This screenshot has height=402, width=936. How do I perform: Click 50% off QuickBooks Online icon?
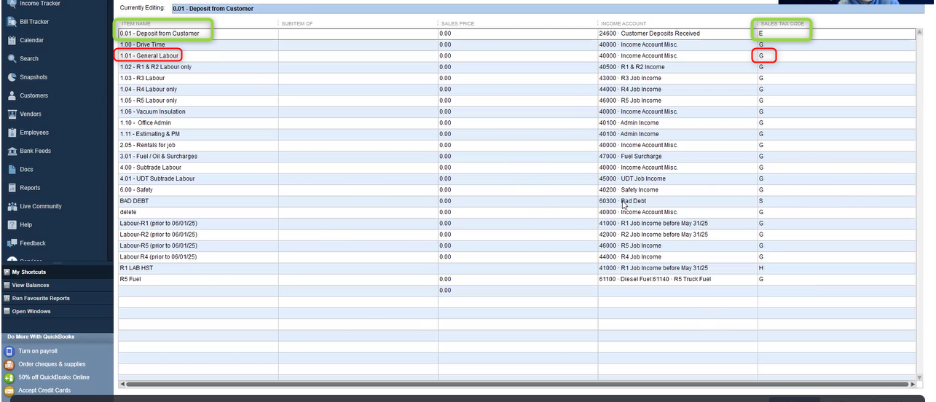[x=9, y=378]
